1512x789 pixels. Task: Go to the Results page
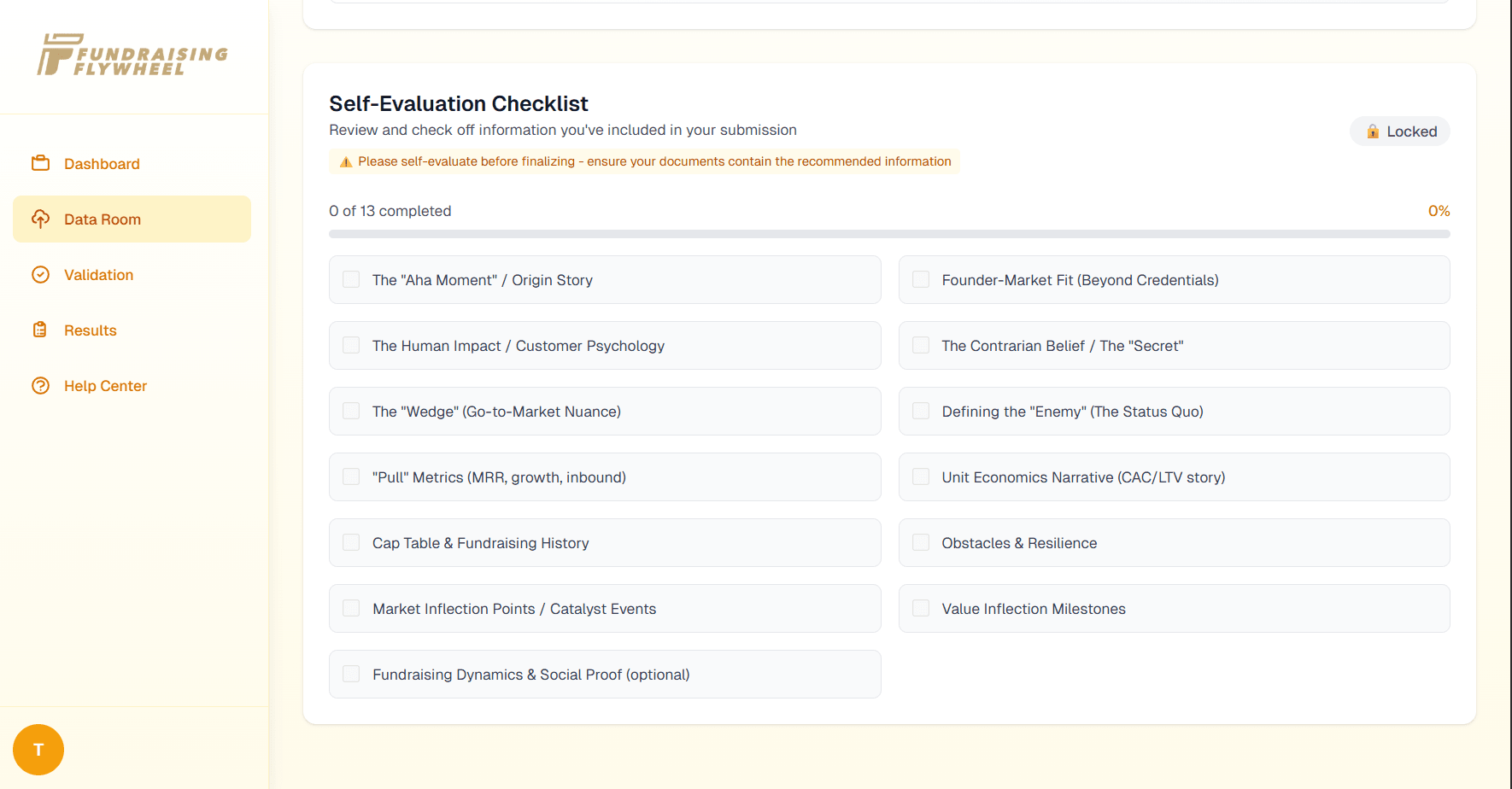click(90, 330)
